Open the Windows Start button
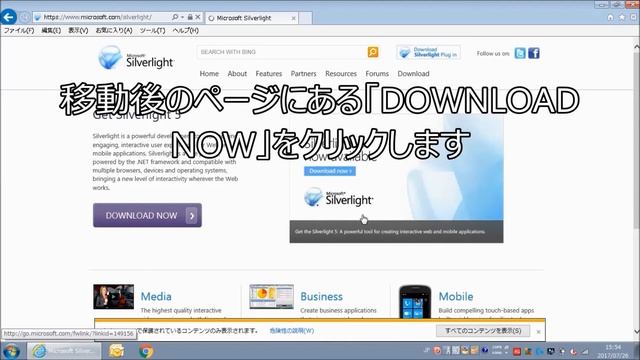Viewport: 640px width, 360px height. (x=11, y=351)
